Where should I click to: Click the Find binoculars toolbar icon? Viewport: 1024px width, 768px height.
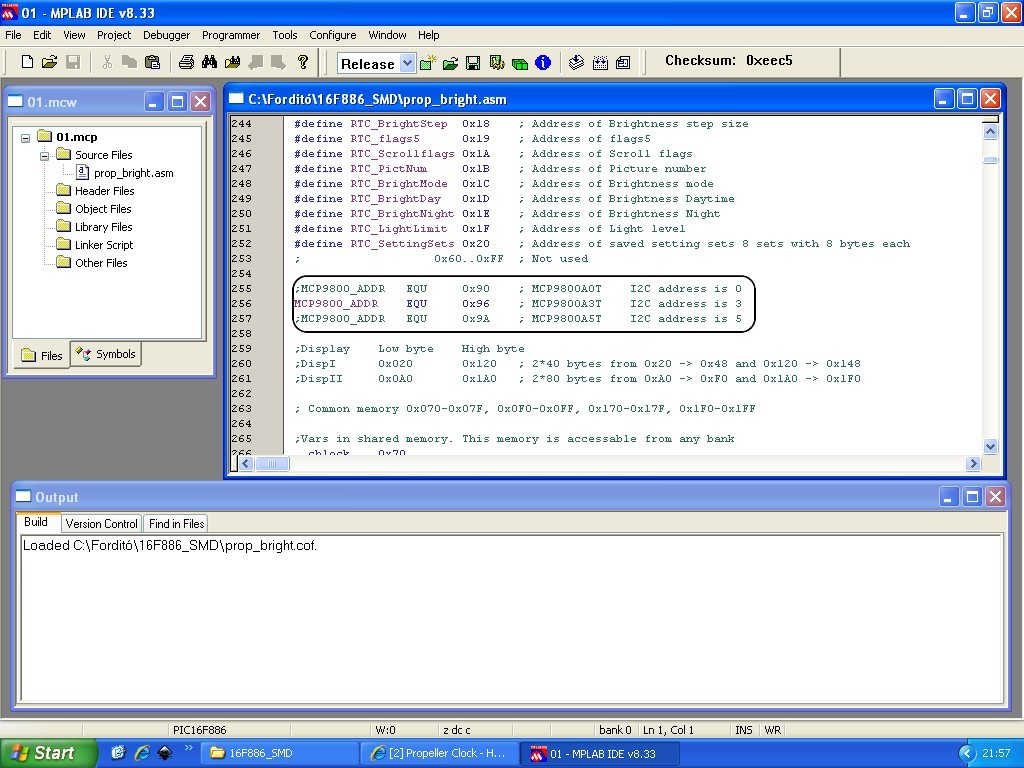click(x=209, y=62)
